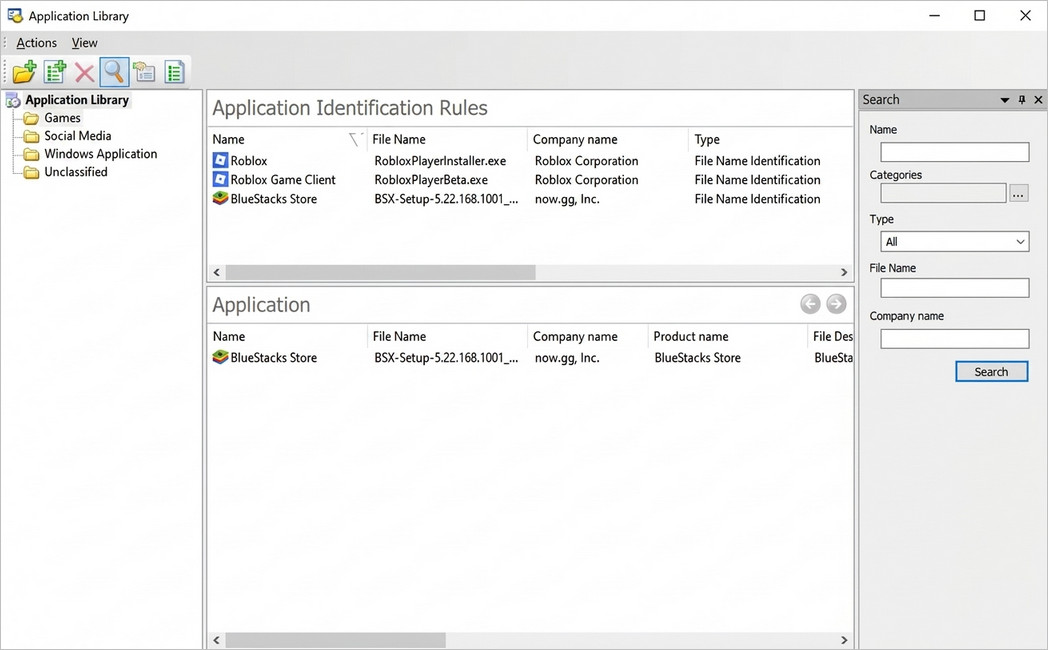Click BlueStacks icon in Application list
Image resolution: width=1048 pixels, height=650 pixels.
click(x=220, y=357)
